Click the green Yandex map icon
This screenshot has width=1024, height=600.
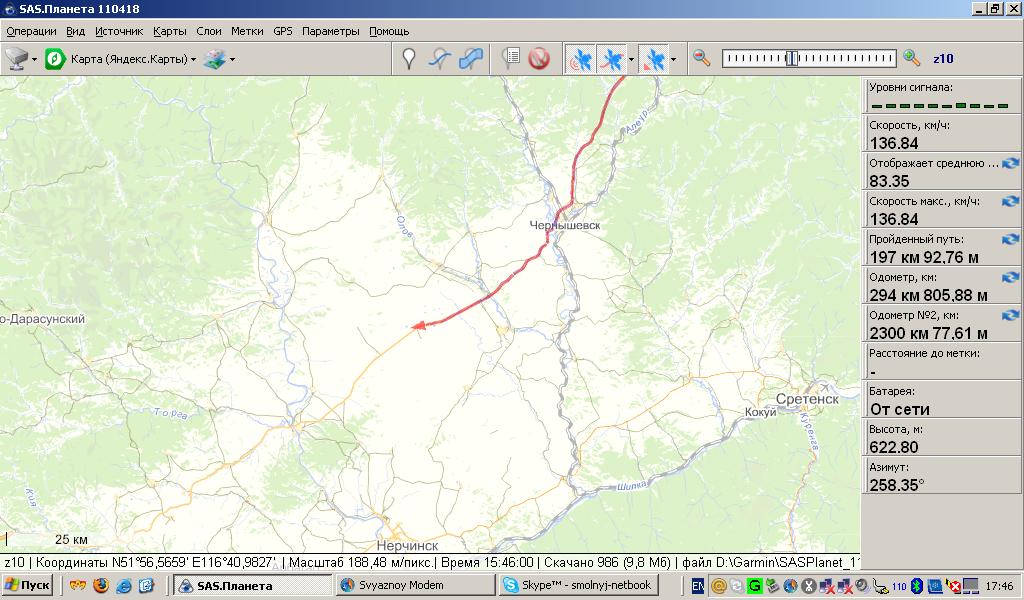pos(55,59)
